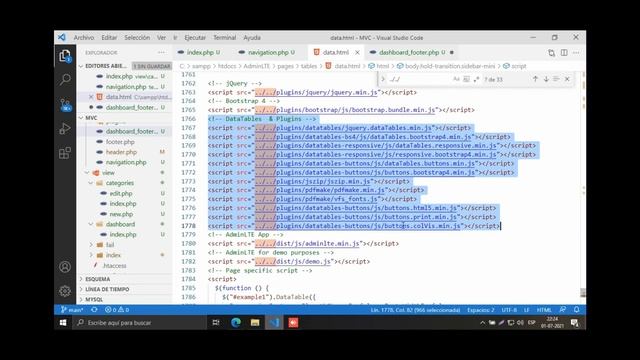Open the Editar menu
The width and height of the screenshot is (640, 360).
[x=109, y=38]
